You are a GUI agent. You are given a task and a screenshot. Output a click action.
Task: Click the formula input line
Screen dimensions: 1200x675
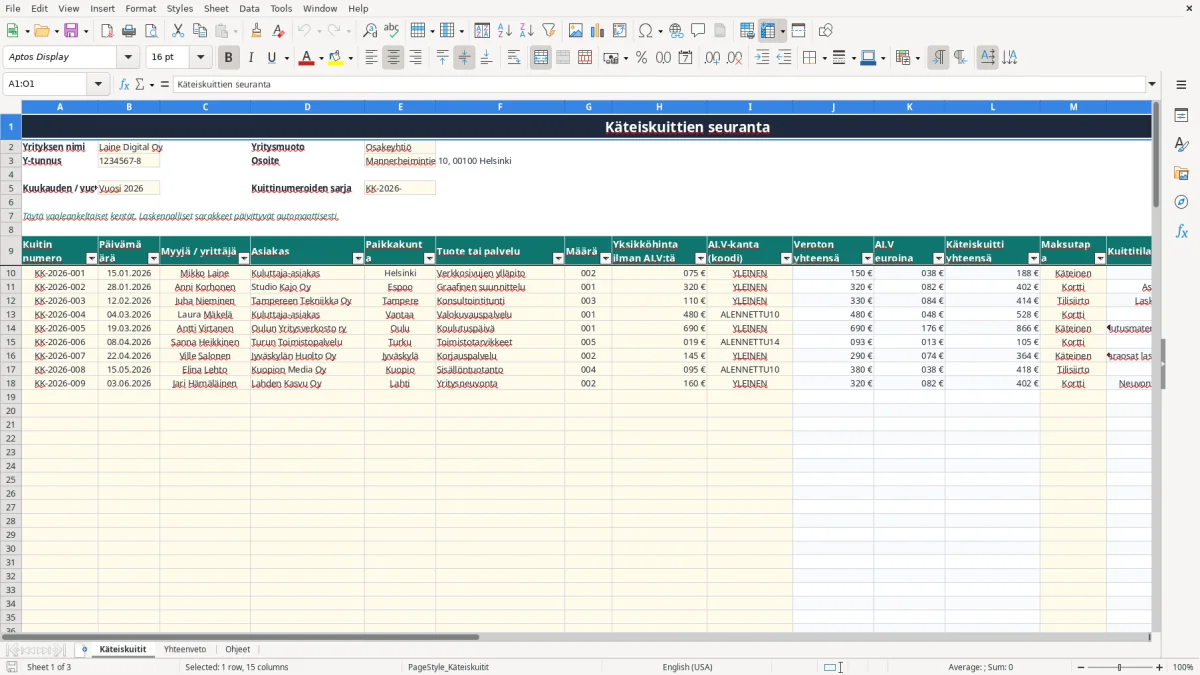click(658, 84)
